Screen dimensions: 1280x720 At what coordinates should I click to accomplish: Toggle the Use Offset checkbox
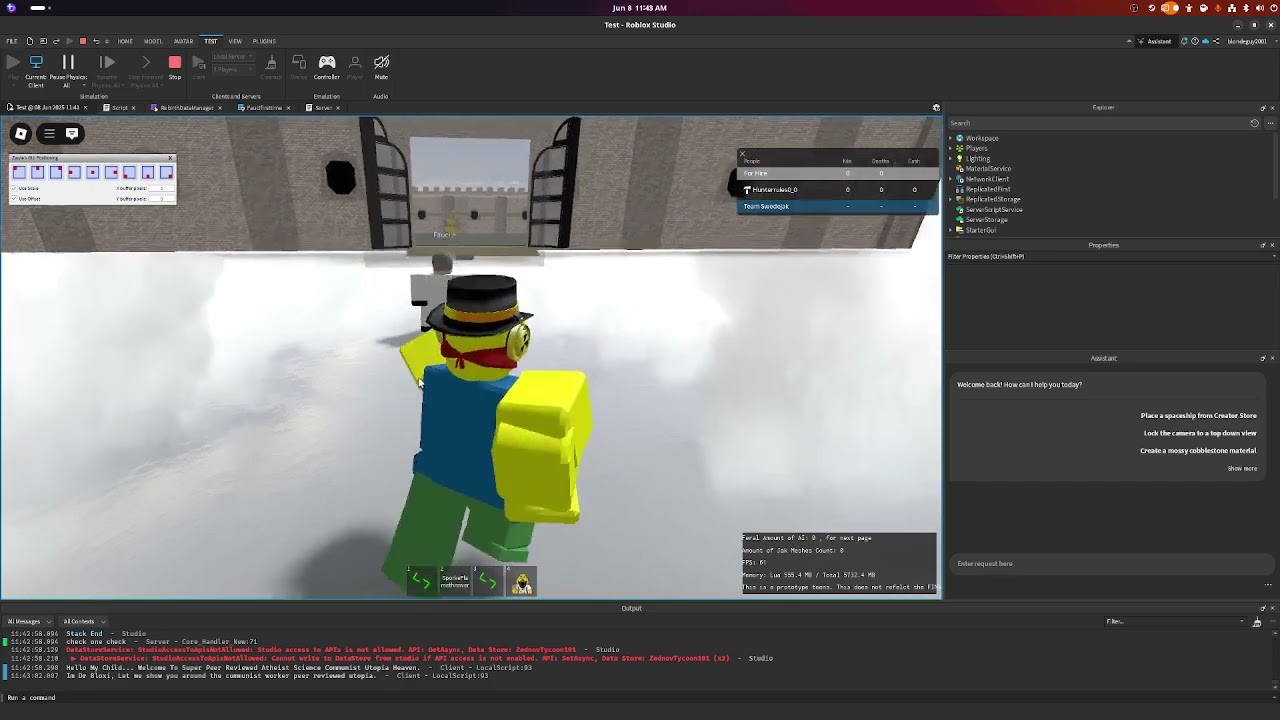pyautogui.click(x=14, y=198)
